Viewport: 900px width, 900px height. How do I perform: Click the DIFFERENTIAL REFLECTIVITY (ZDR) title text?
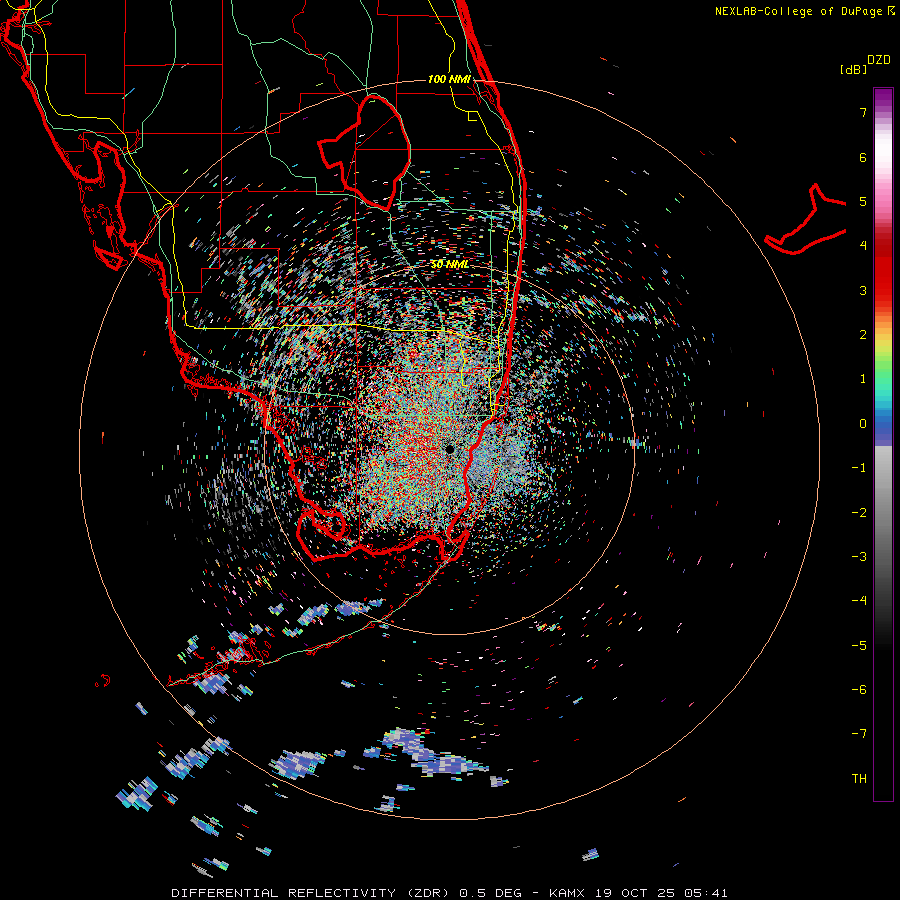click(x=312, y=893)
